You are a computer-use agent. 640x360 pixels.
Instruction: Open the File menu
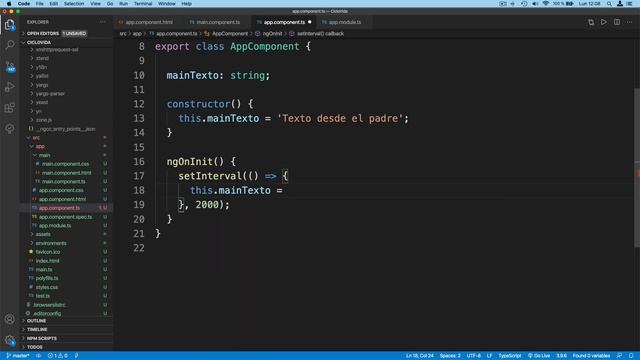pyautogui.click(x=39, y=4)
